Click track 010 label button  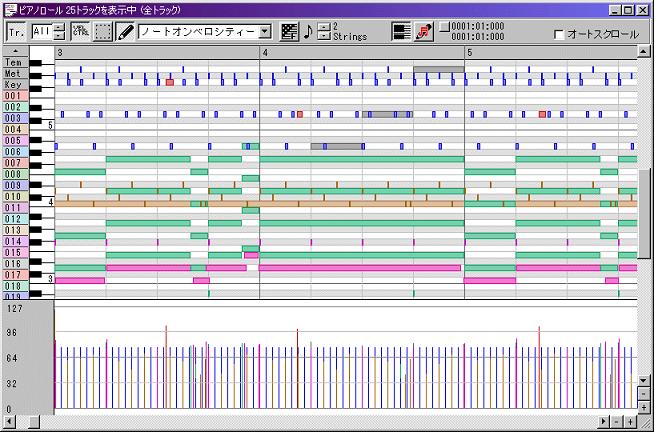[14, 197]
